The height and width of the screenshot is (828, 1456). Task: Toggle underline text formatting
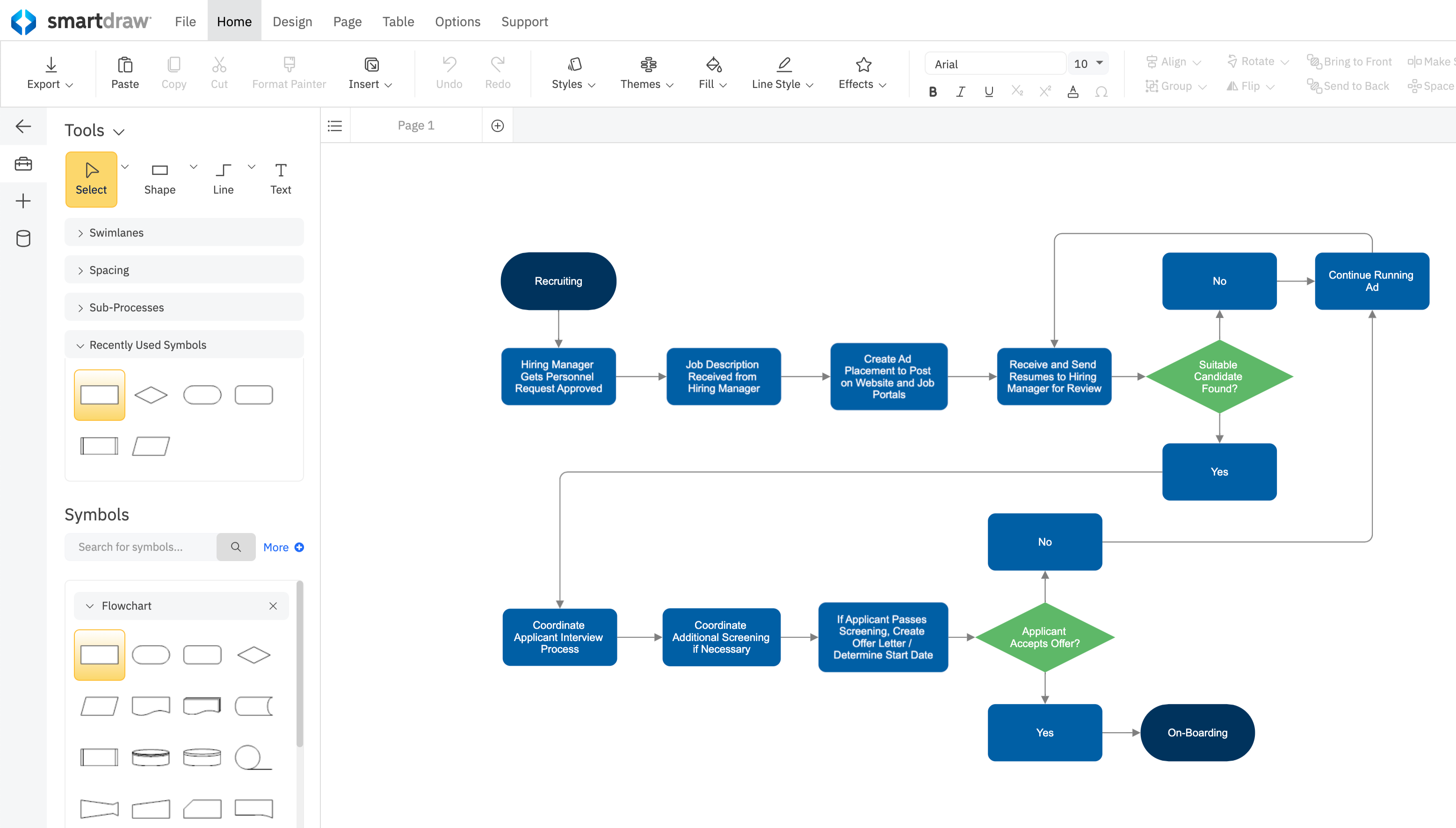click(988, 92)
